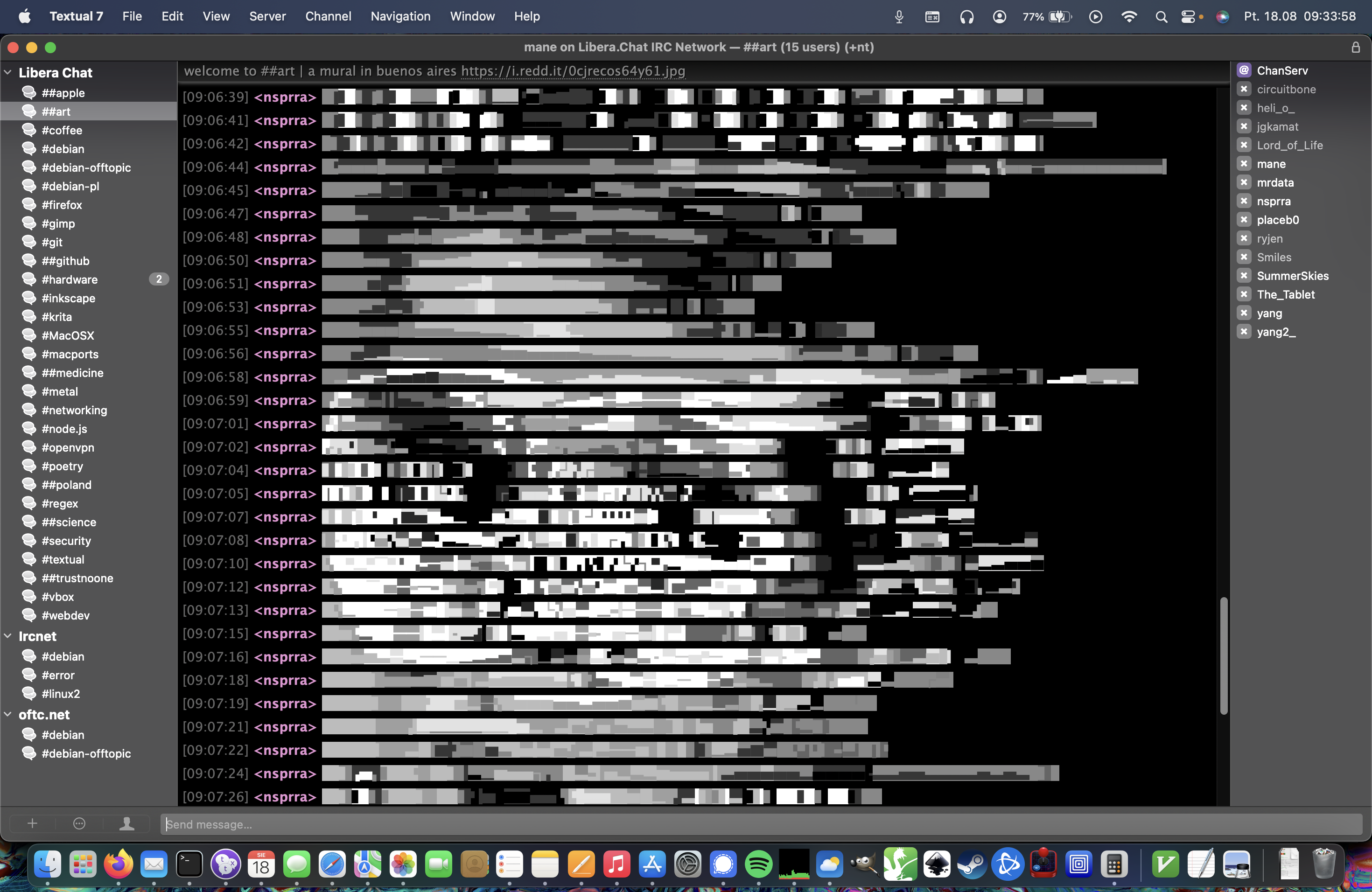
Task: Click the ChanServ operator @ badge
Action: click(x=1244, y=70)
